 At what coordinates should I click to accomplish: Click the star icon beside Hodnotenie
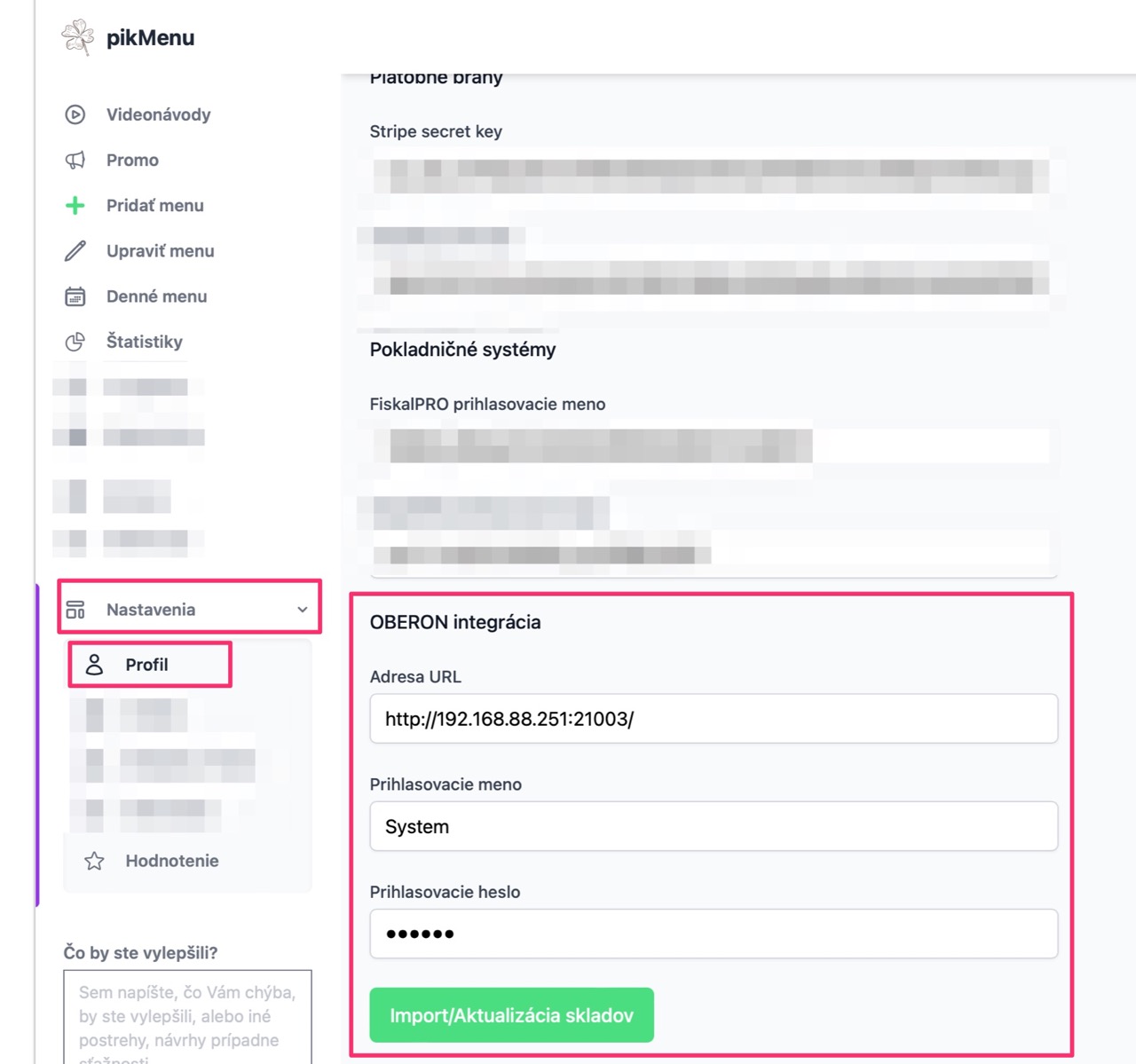click(x=94, y=861)
